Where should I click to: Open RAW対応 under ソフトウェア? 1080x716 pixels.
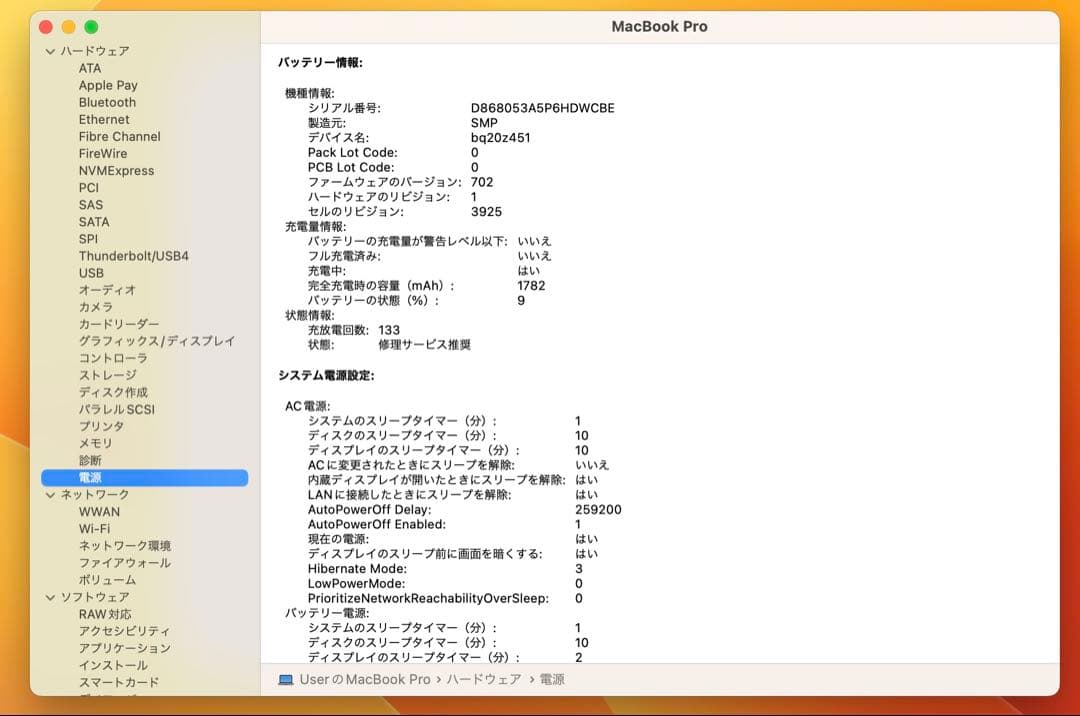coord(105,614)
